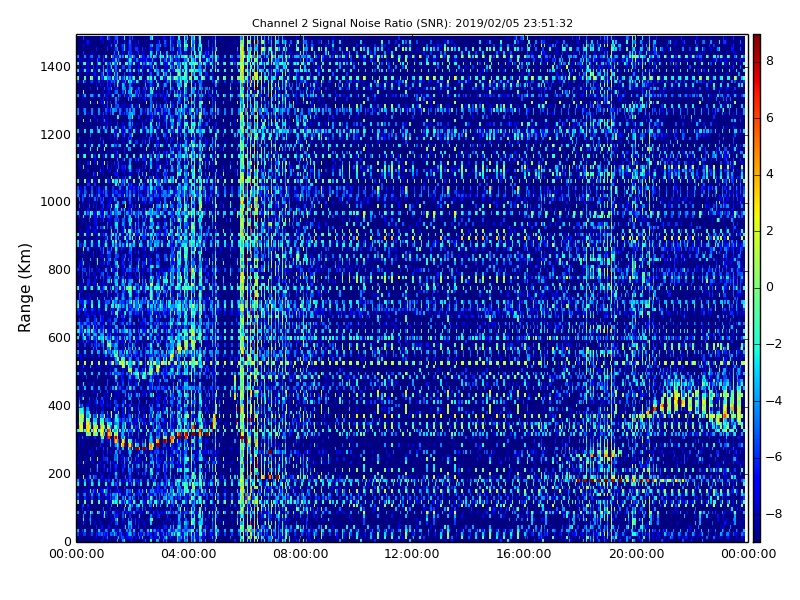The image size is (800, 600).
Task: Click the 12:00:00 time axis label
Action: point(412,554)
